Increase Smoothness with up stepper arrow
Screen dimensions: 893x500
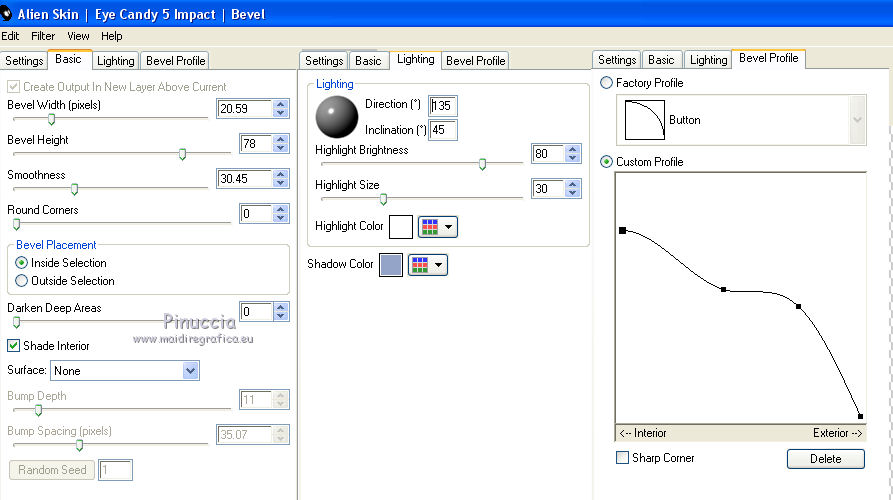(x=280, y=174)
